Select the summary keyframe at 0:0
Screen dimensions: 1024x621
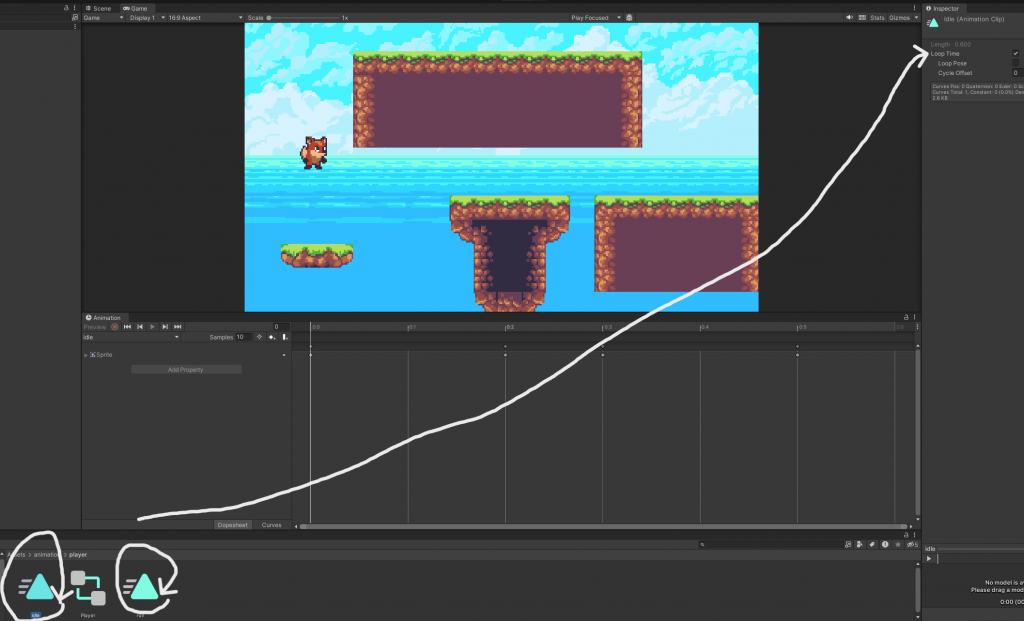click(311, 347)
